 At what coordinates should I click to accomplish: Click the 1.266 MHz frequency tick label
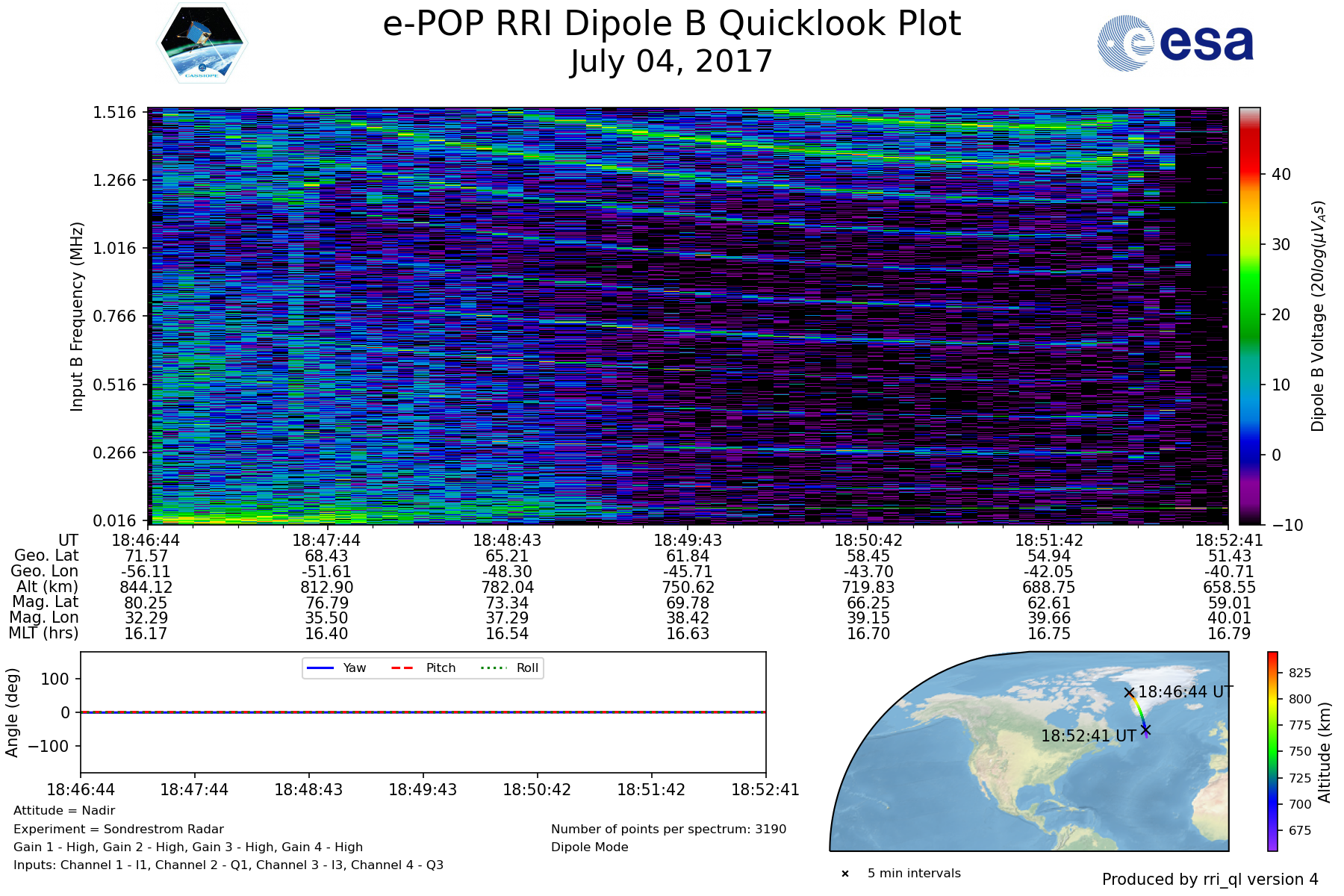tap(114, 181)
